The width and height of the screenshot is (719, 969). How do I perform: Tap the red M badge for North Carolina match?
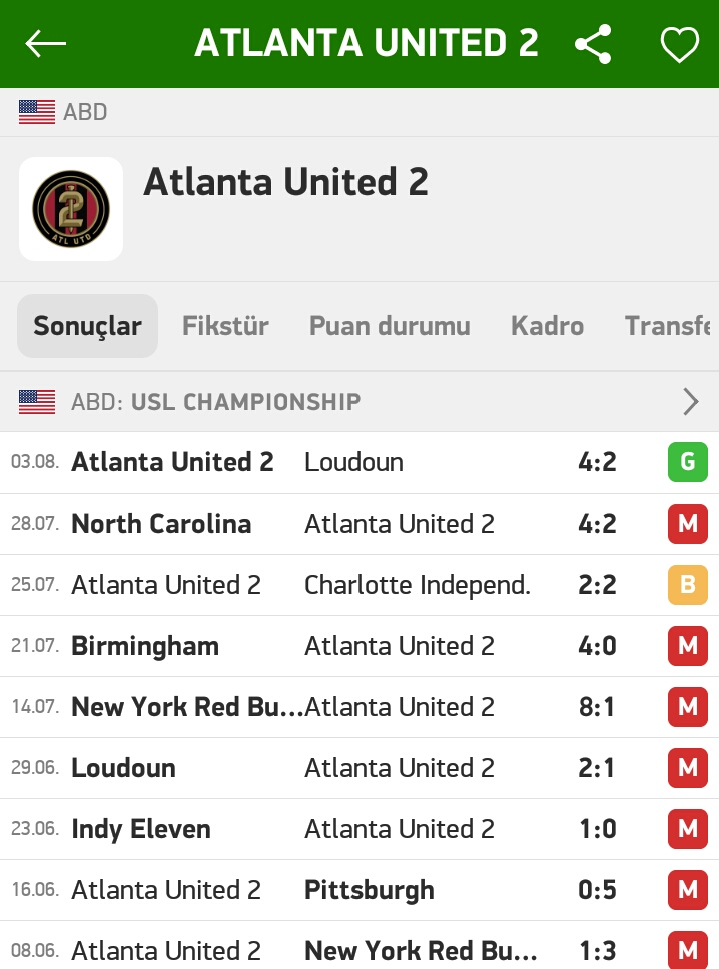point(687,523)
